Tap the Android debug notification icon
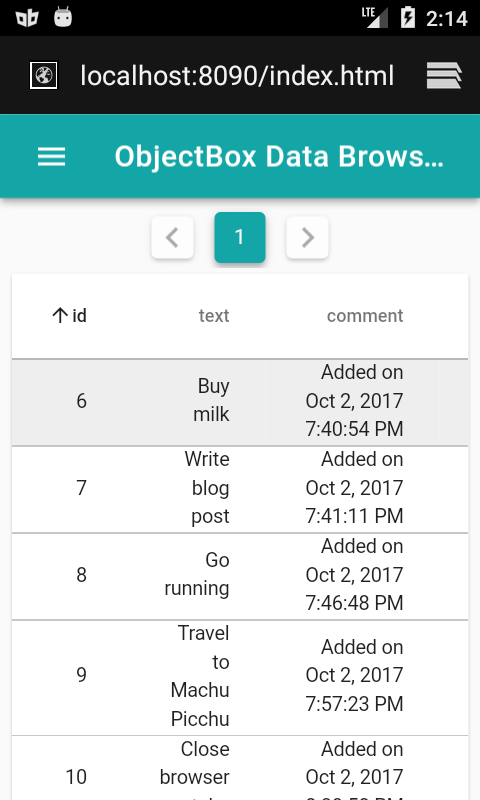480x800 pixels. pos(63,17)
